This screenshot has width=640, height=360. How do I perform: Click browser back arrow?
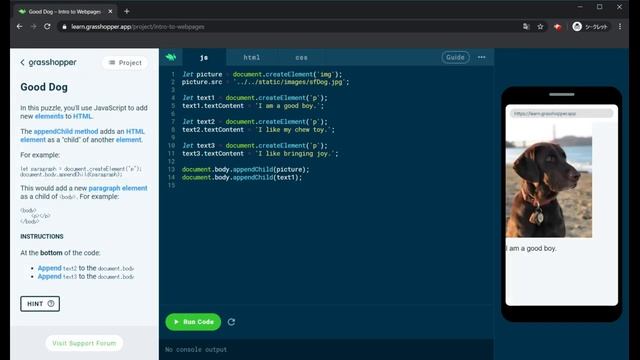20,27
